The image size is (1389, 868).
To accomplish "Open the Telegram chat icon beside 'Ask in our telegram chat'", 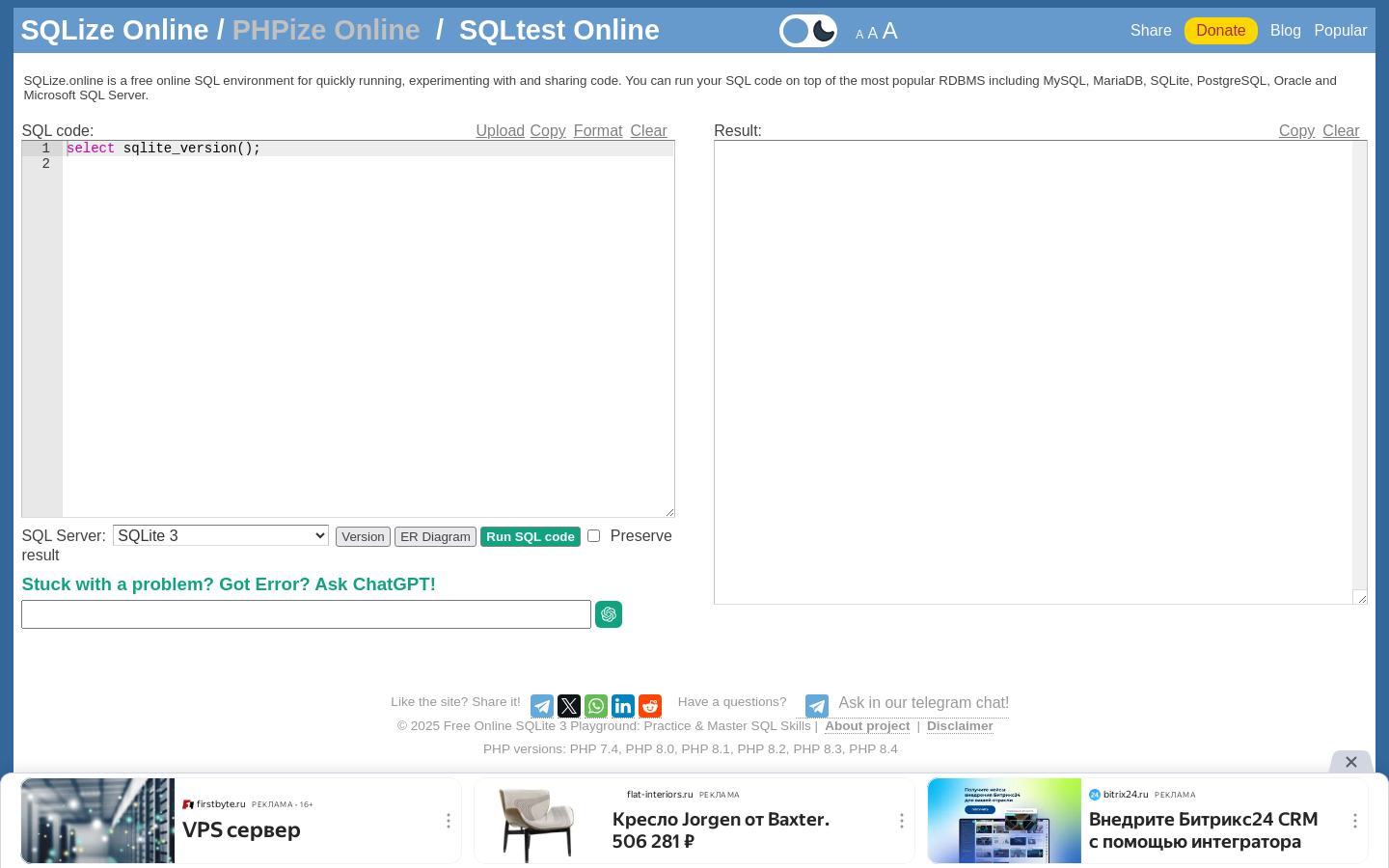I will 817,706.
